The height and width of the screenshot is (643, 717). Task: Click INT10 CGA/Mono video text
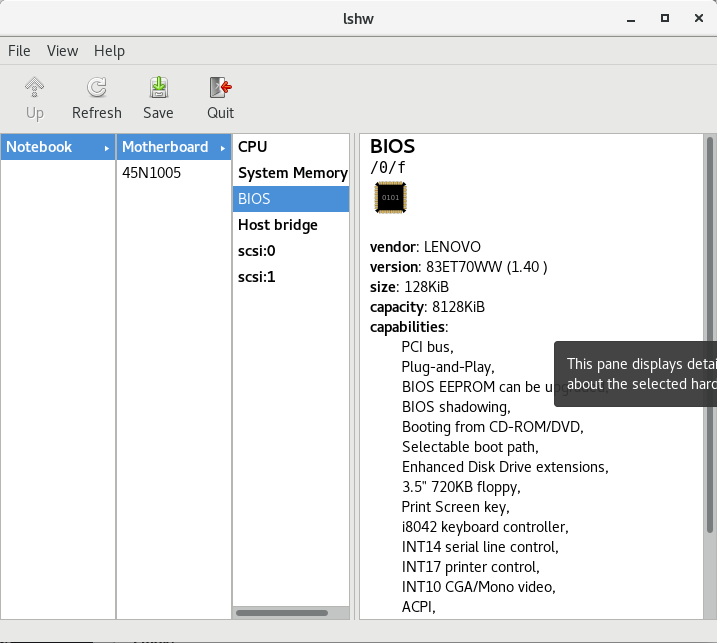coord(479,587)
